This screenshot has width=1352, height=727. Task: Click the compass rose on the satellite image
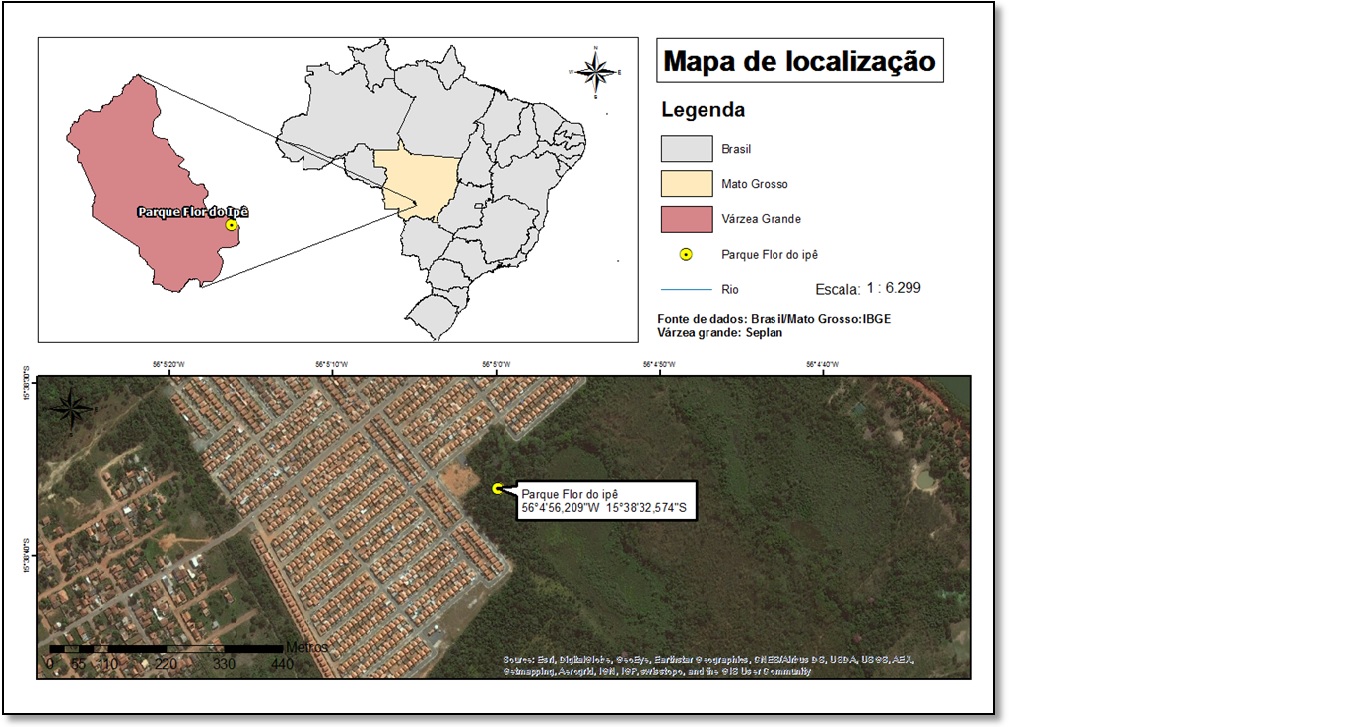point(70,409)
